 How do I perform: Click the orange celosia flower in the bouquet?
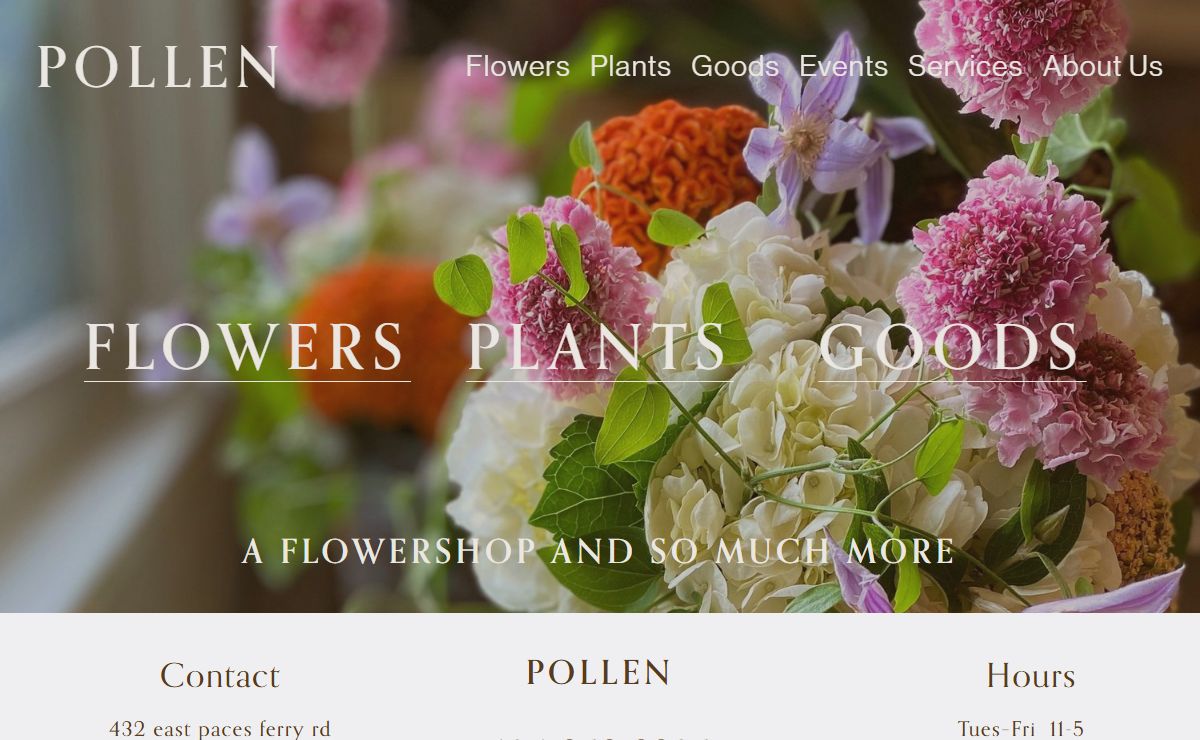click(x=668, y=180)
